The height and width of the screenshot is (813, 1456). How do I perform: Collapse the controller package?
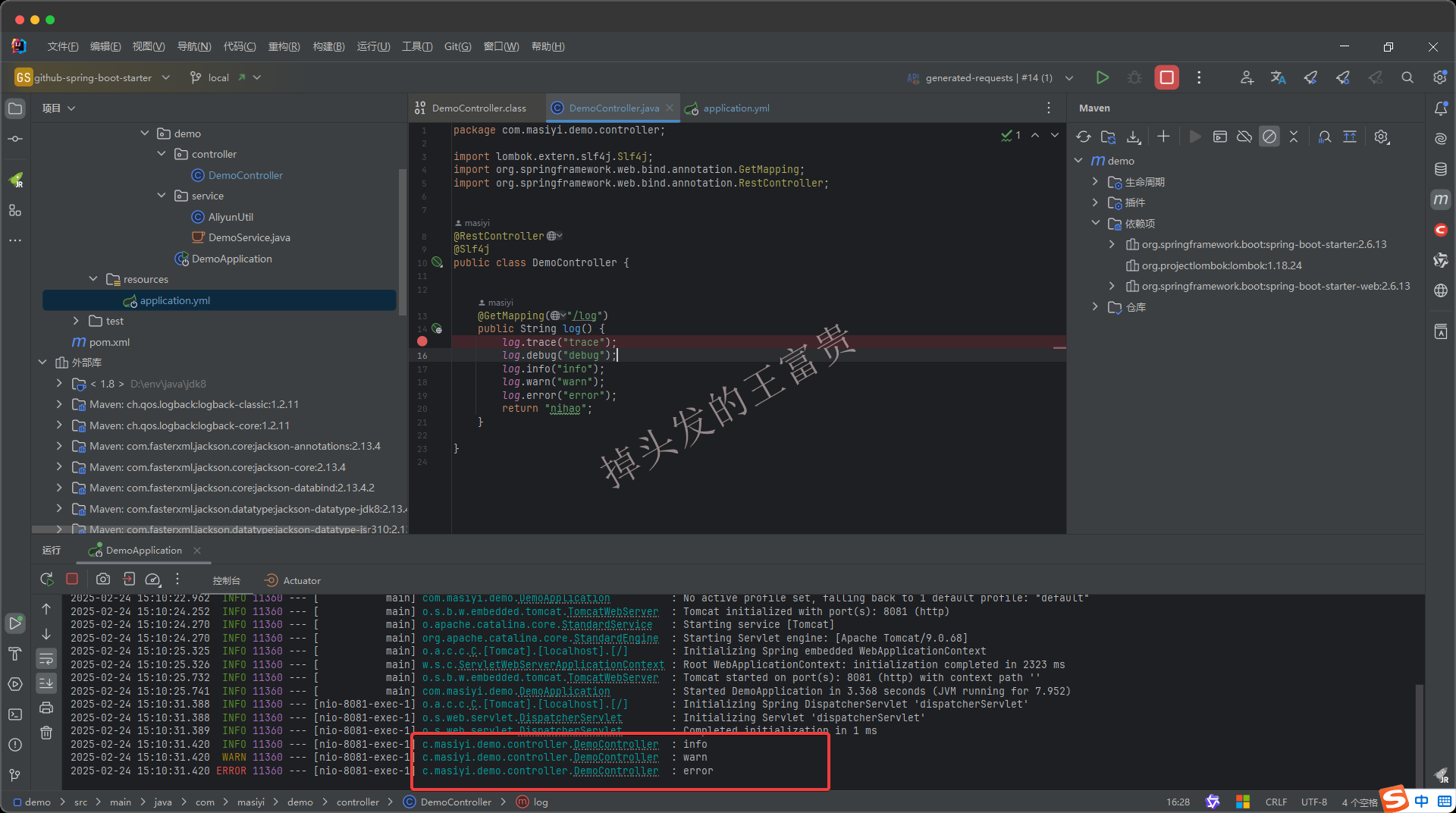click(x=162, y=154)
